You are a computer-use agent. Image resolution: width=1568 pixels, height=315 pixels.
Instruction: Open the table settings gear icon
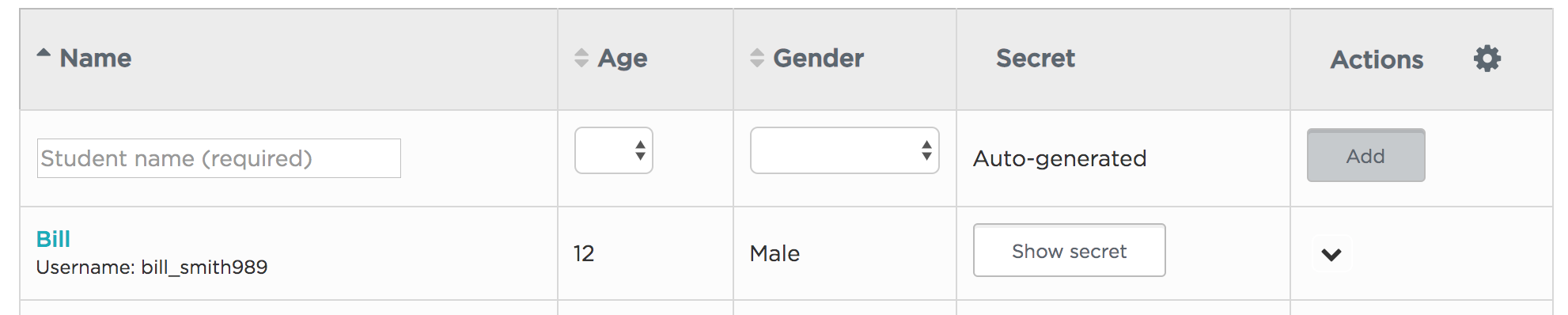[1487, 59]
